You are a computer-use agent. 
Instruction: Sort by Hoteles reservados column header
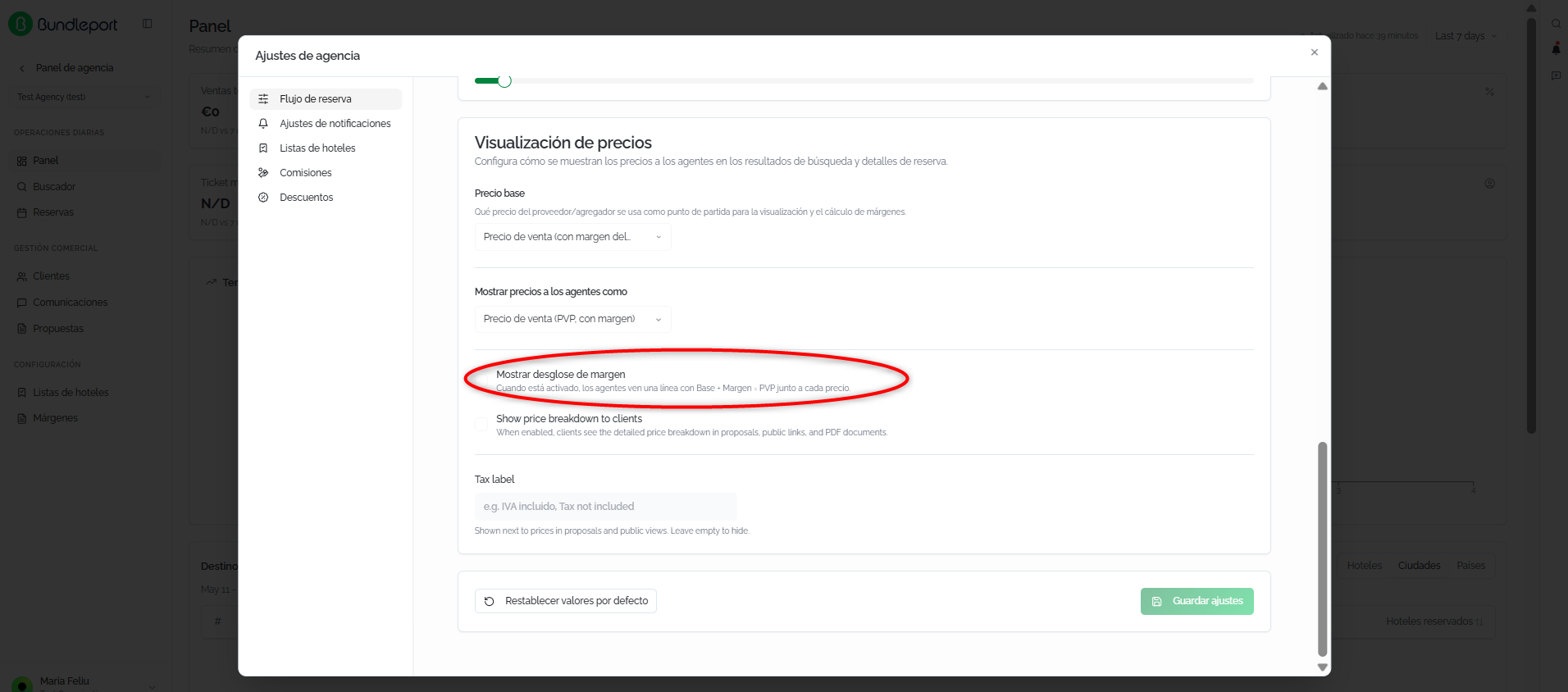1434,621
